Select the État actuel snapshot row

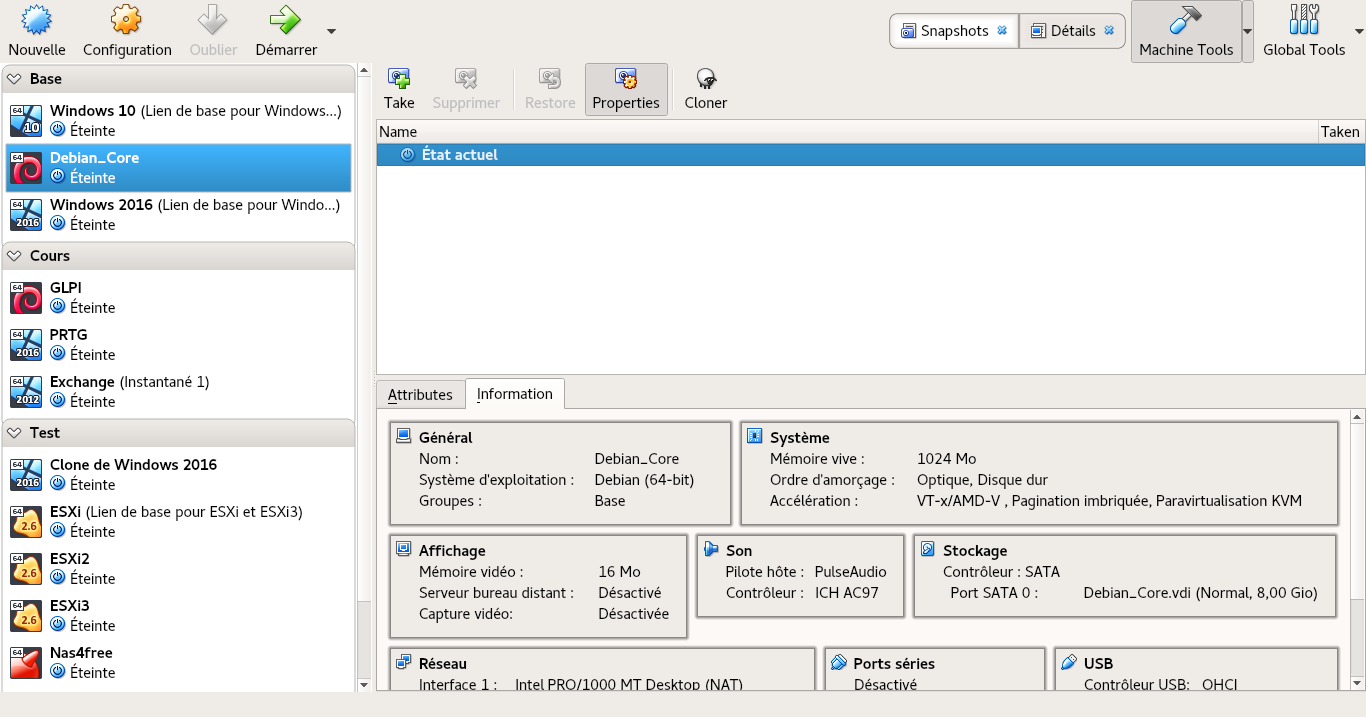tap(870, 155)
